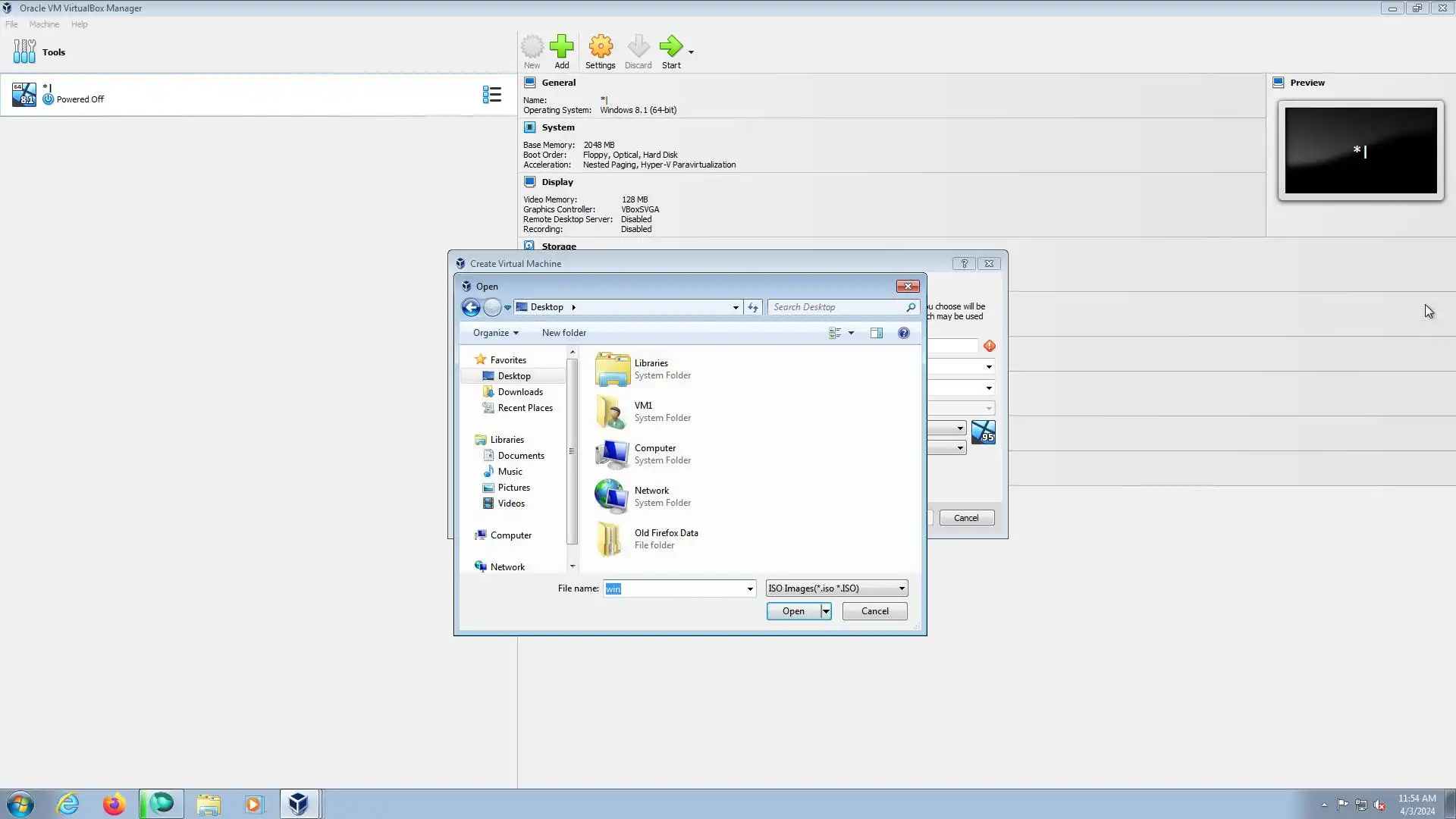
Task: Click New folder button
Action: point(563,333)
